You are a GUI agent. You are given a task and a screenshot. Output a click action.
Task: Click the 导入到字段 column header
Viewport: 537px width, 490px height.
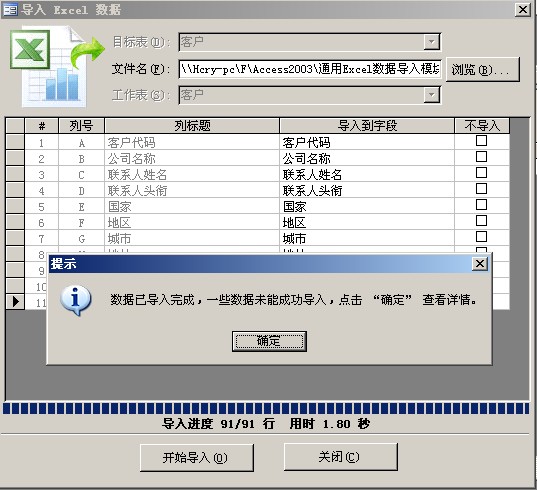[x=367, y=125]
